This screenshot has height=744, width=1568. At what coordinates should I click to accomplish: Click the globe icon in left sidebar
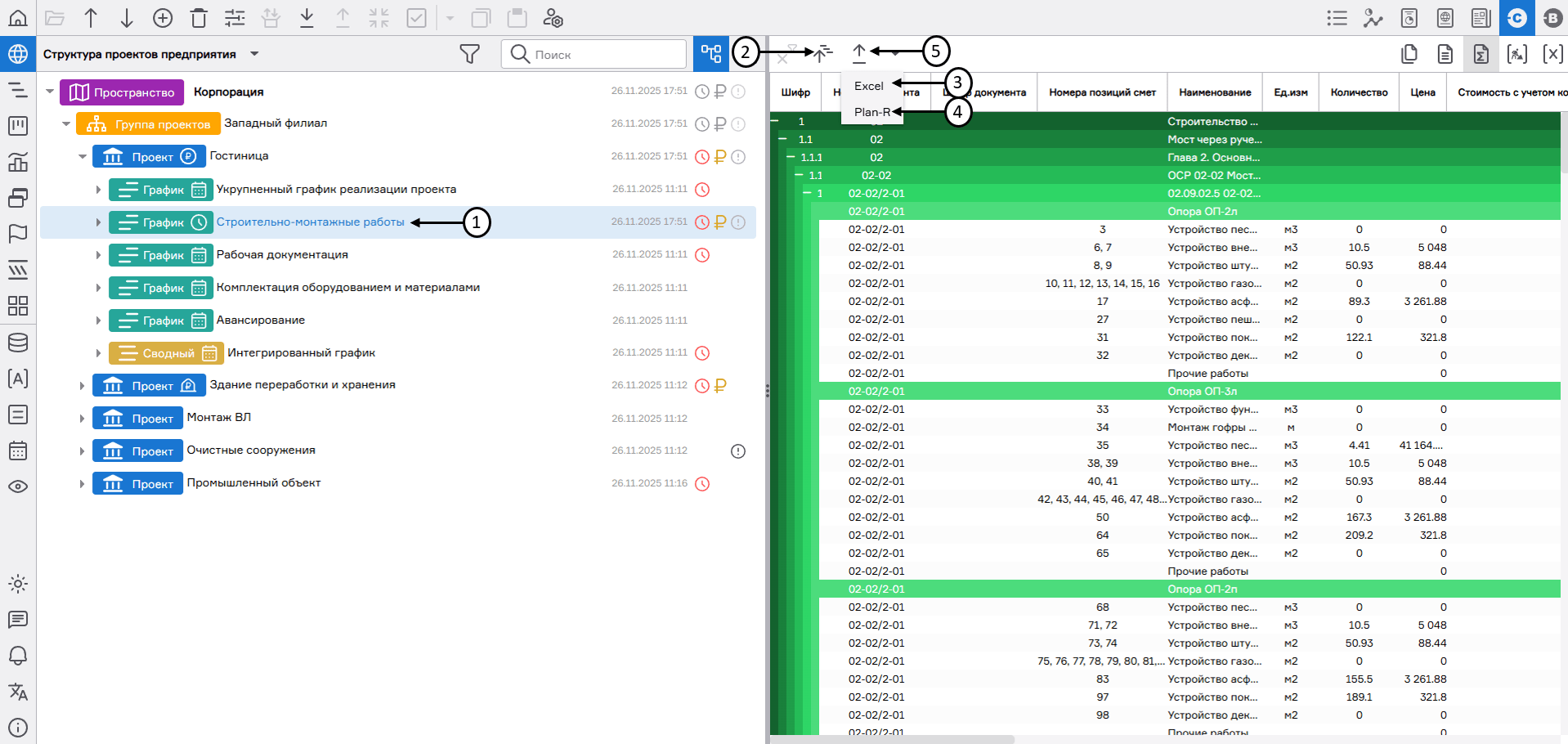(18, 54)
